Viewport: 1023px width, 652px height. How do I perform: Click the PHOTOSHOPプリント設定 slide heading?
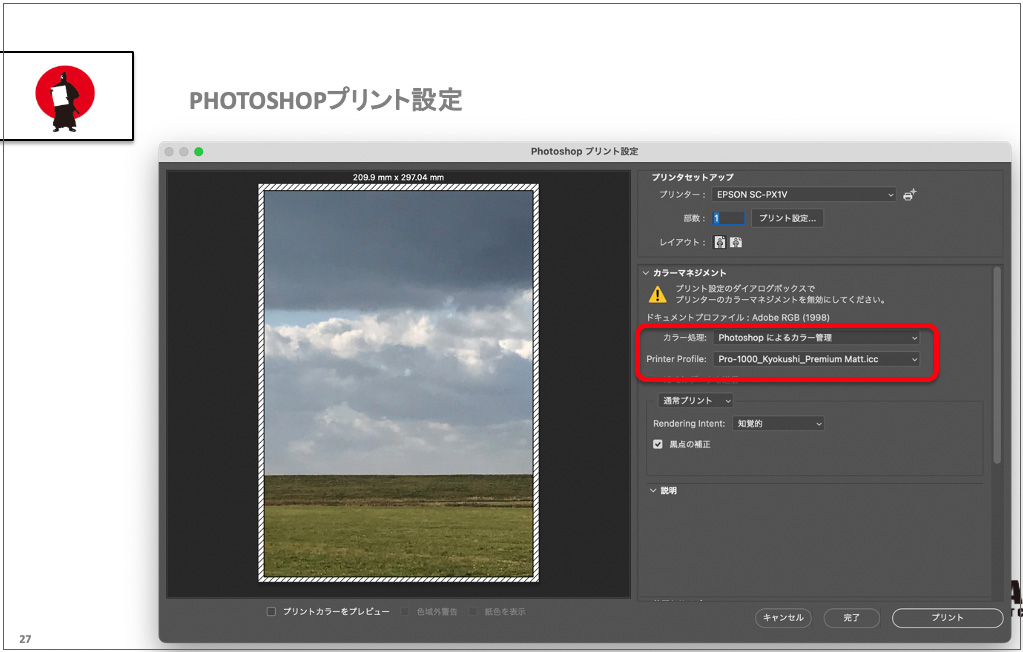pos(326,100)
